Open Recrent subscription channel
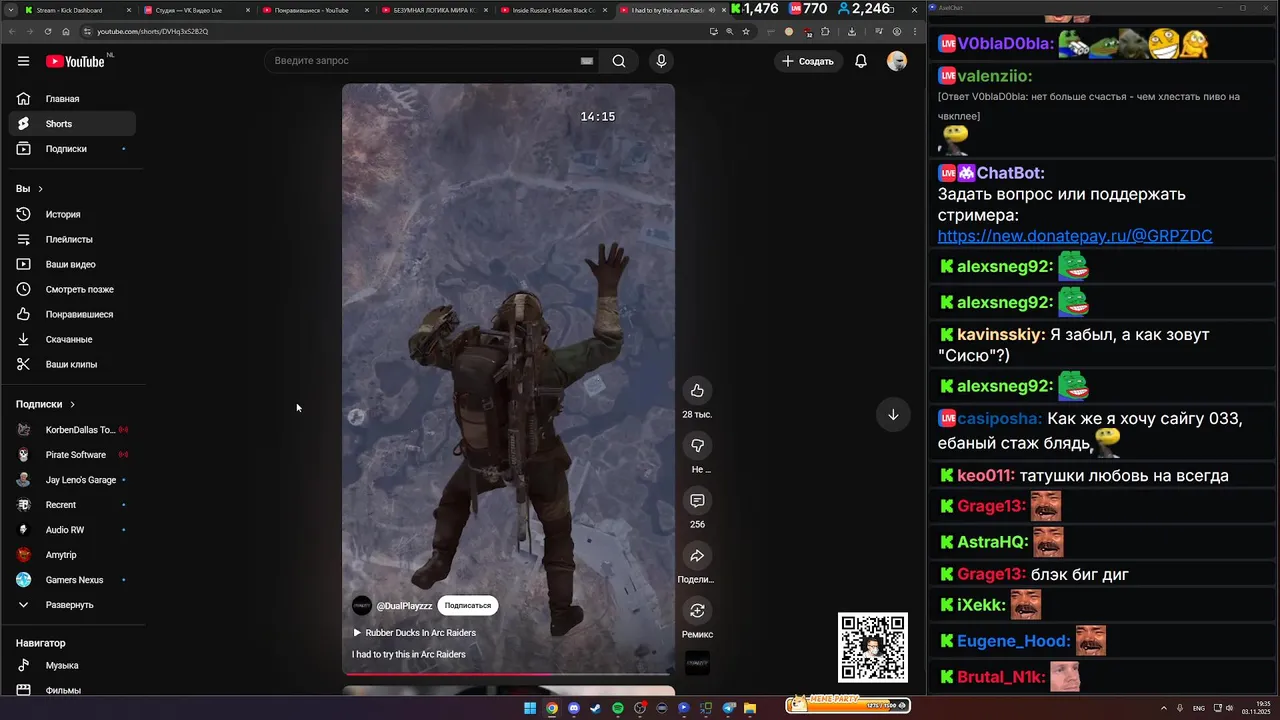1280x720 pixels. (x=72, y=505)
